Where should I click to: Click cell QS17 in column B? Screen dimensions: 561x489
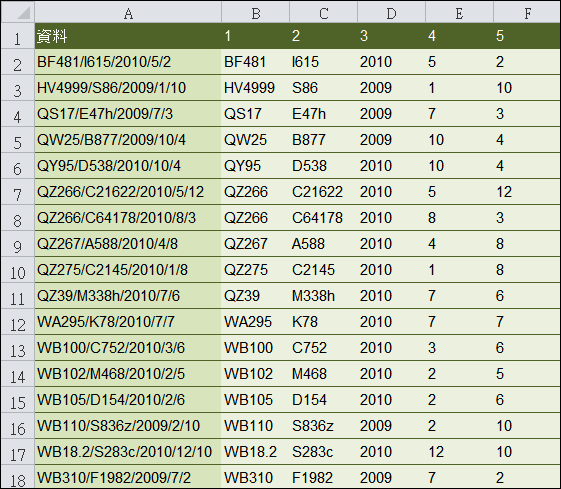[255, 114]
